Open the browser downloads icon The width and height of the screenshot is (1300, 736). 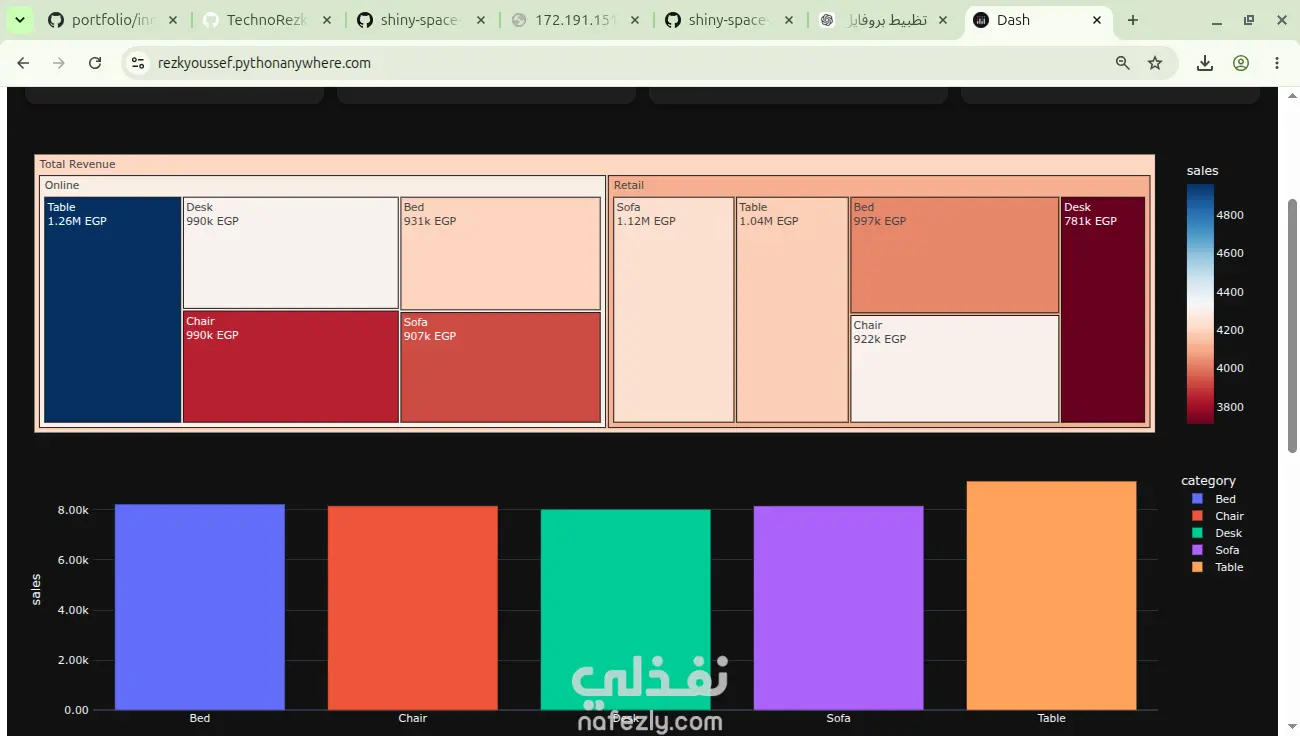(x=1205, y=63)
